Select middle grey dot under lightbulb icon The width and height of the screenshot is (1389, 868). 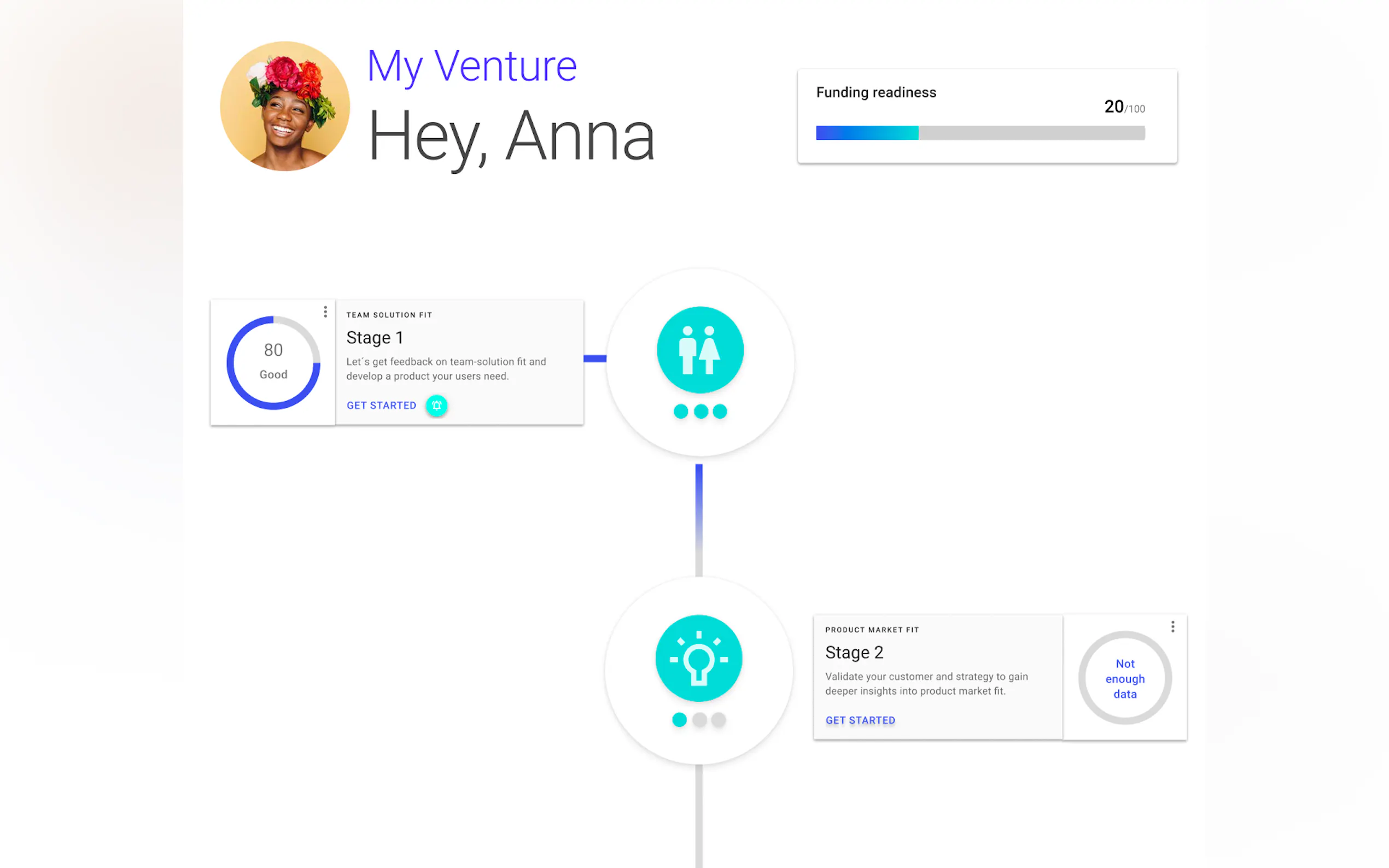699,719
